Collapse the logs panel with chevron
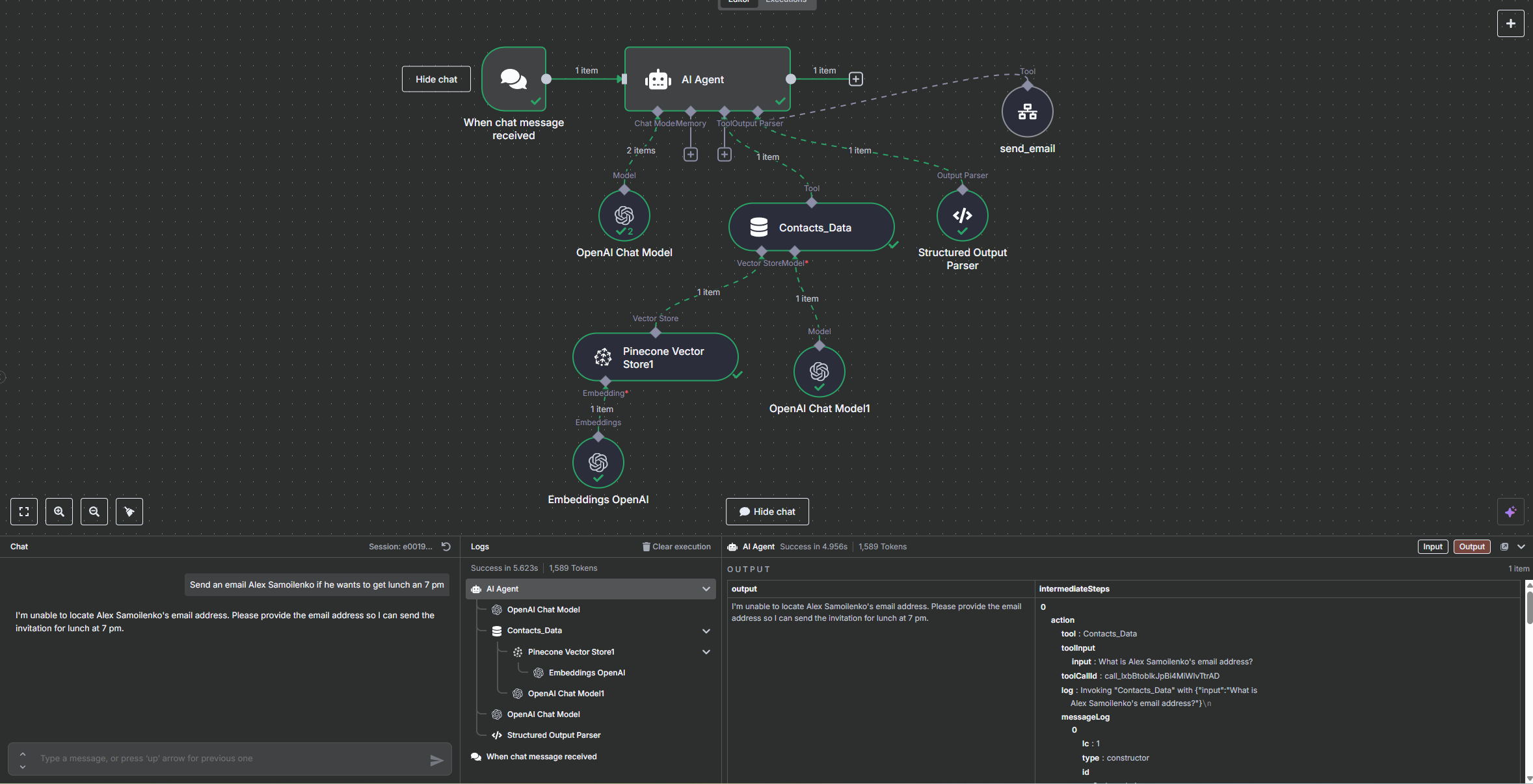 coord(1521,547)
